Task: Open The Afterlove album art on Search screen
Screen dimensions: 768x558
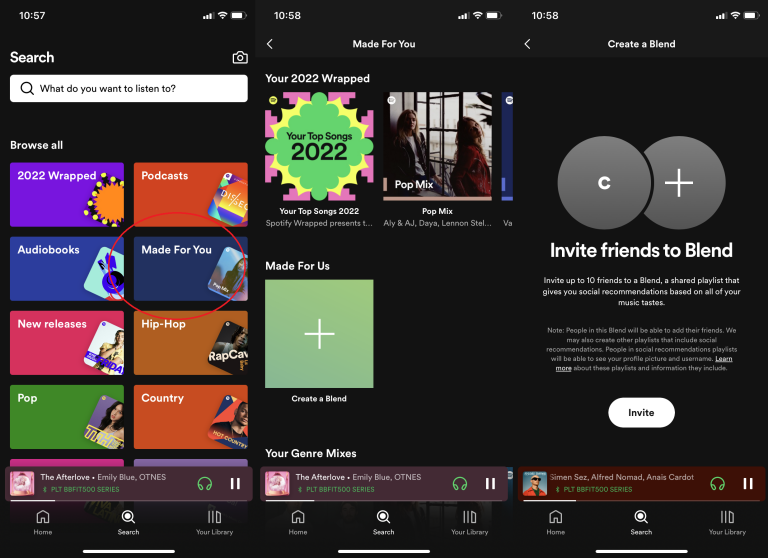Action: pyautogui.click(x=23, y=484)
